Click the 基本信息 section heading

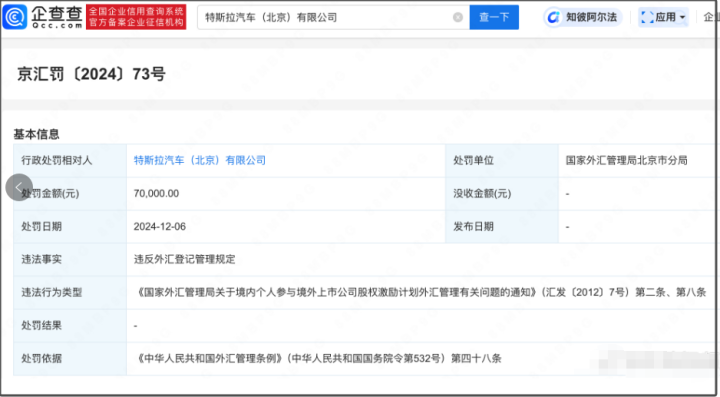click(x=37, y=134)
